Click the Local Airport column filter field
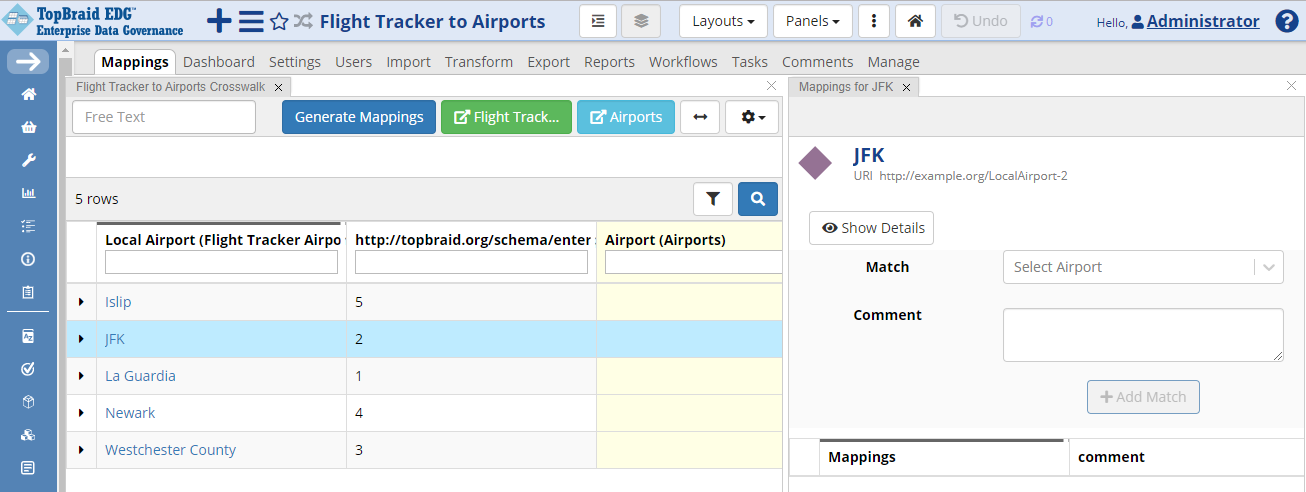 [x=221, y=262]
